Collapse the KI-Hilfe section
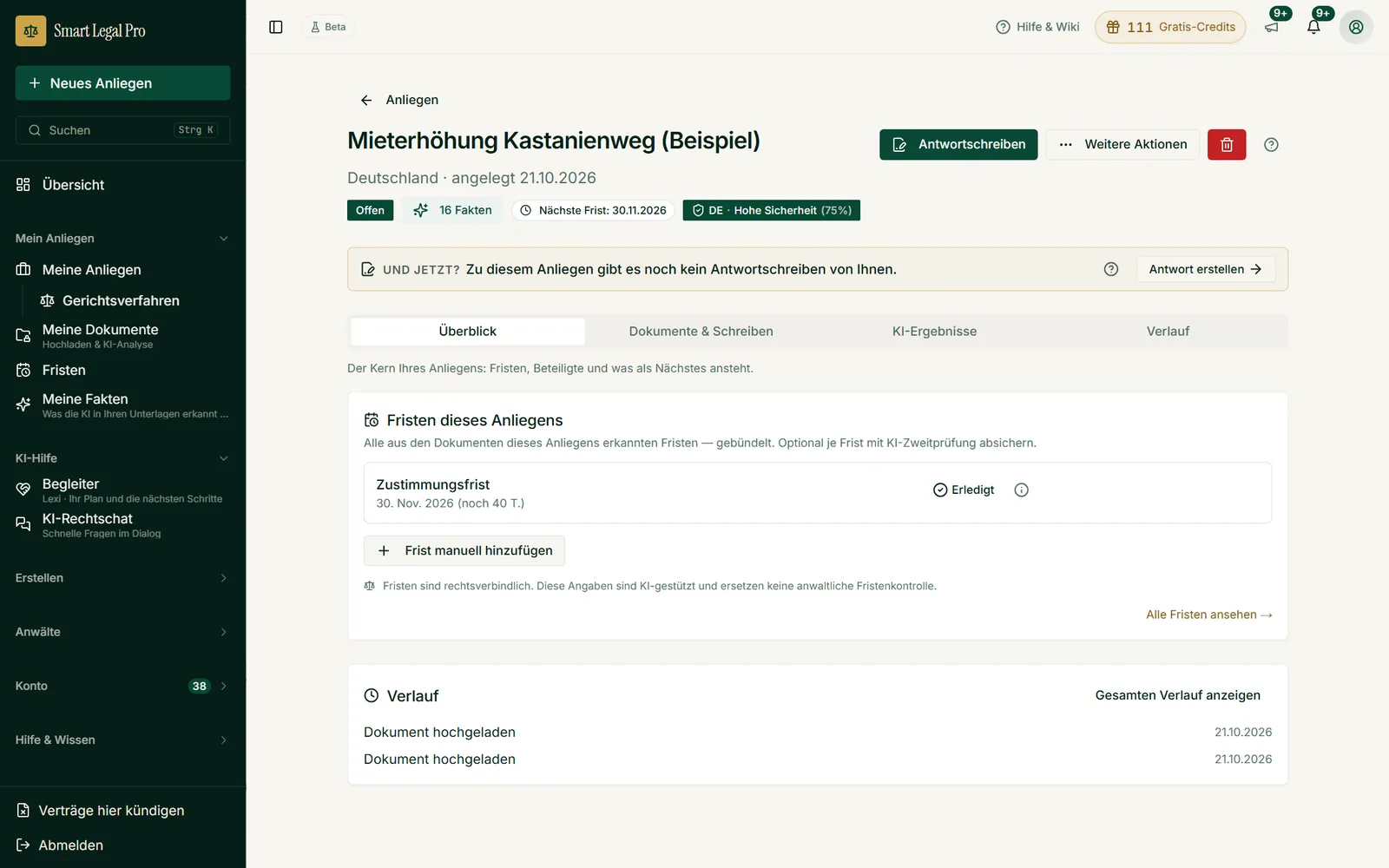Screen dimensions: 1389x868 click(x=122, y=458)
